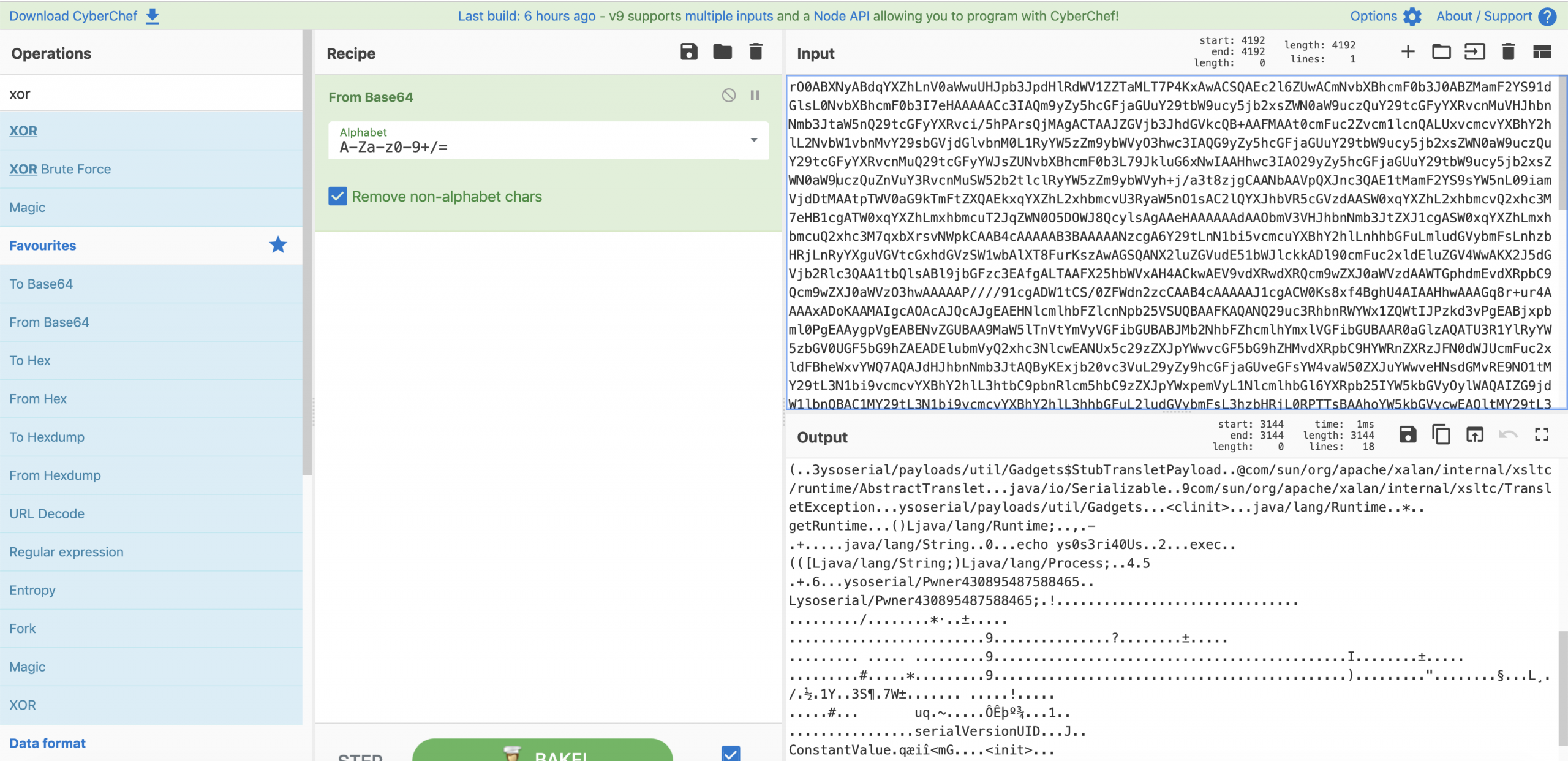Click the About / Support question icon

pos(1547,17)
